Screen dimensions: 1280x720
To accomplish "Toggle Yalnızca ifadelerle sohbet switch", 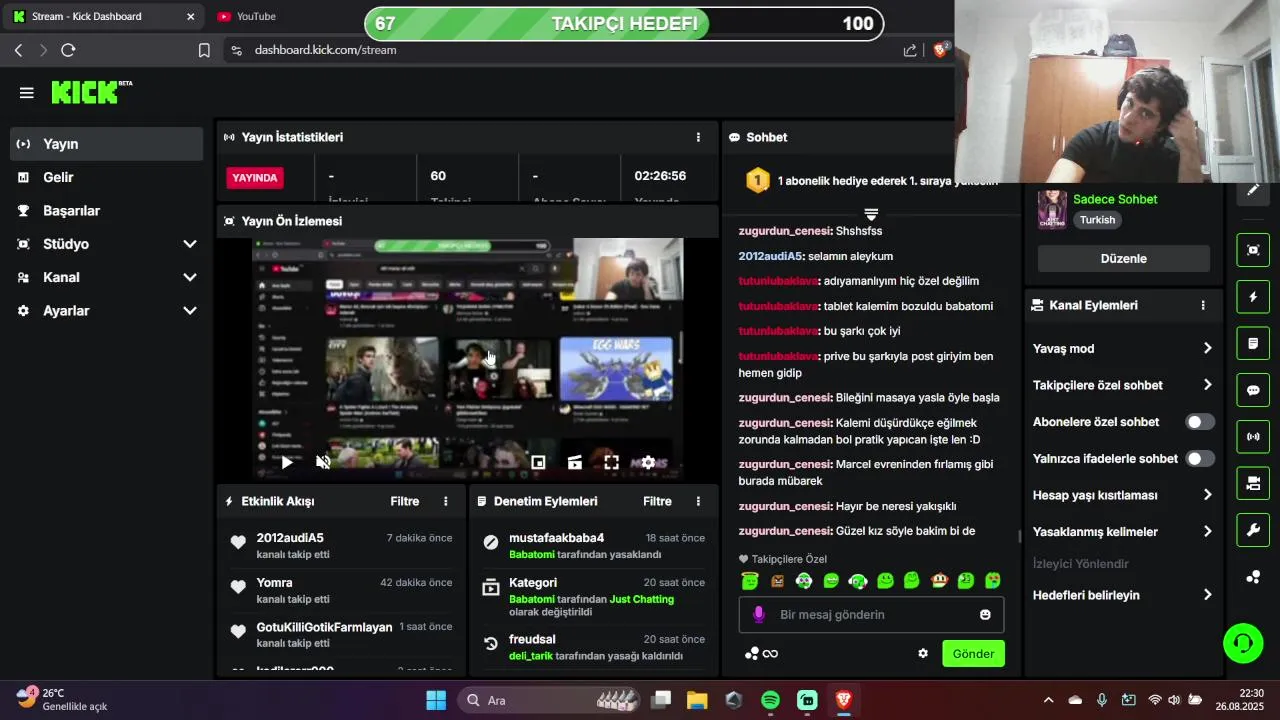I will click(x=1200, y=458).
